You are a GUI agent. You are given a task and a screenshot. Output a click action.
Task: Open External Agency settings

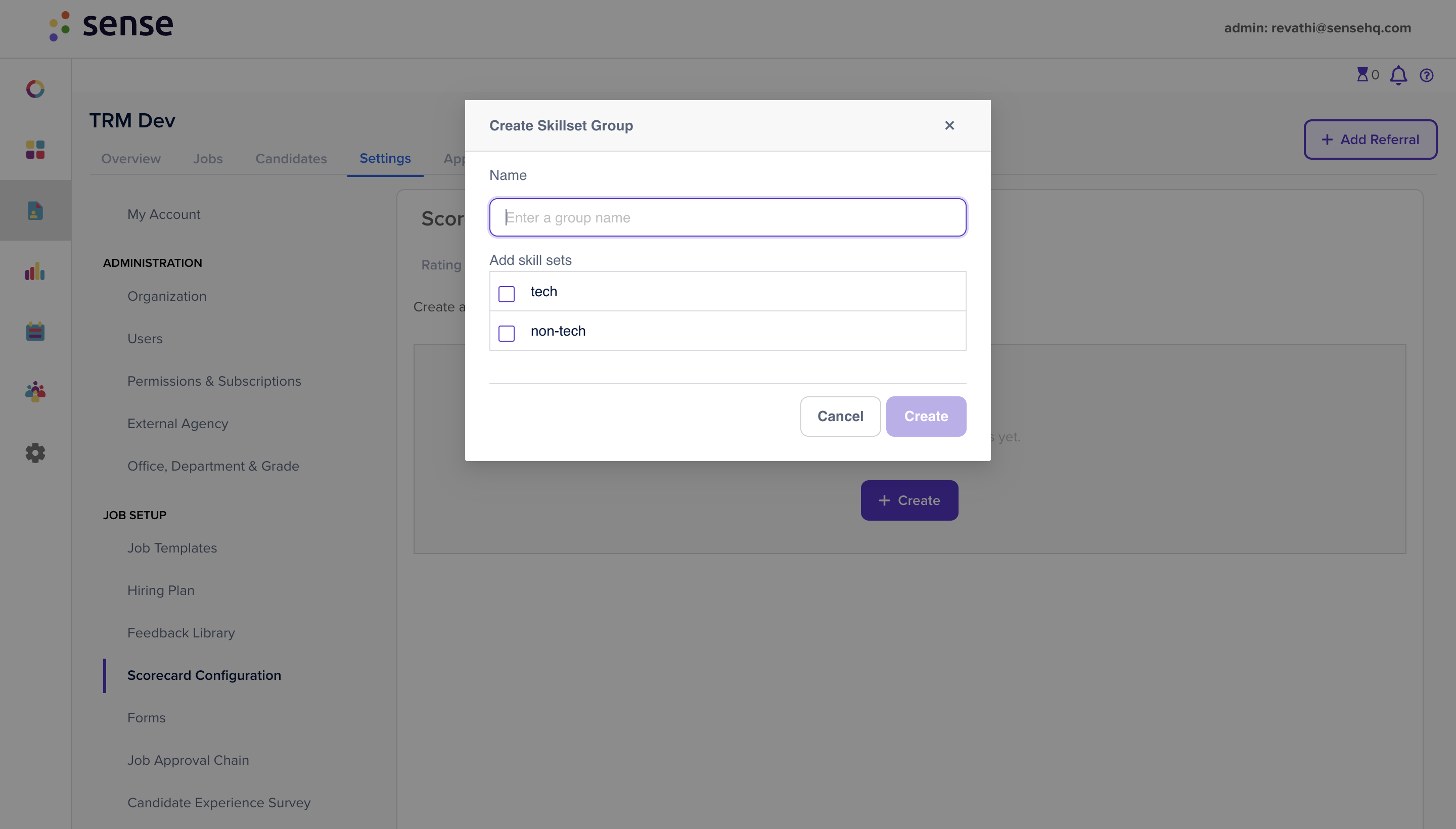(x=177, y=424)
